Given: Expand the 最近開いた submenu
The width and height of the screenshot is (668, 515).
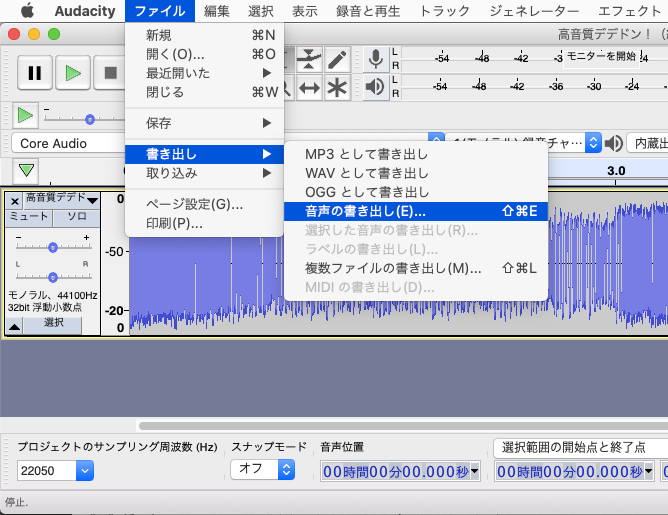Looking at the screenshot, I should coord(204,73).
